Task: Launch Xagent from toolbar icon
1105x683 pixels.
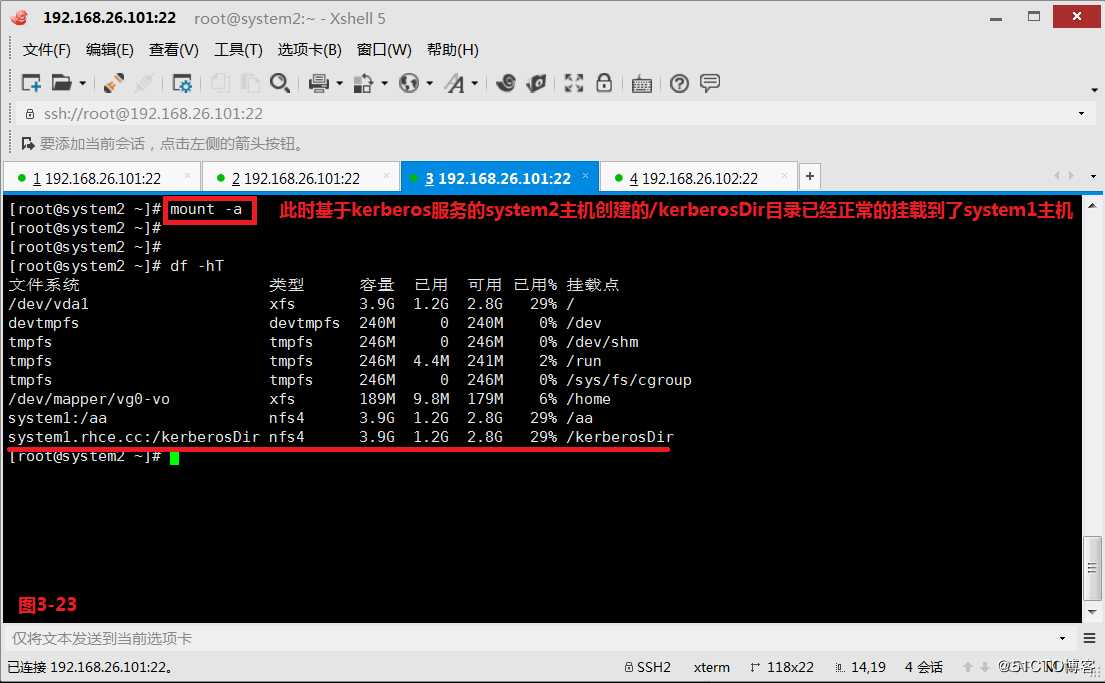Action: (x=536, y=83)
